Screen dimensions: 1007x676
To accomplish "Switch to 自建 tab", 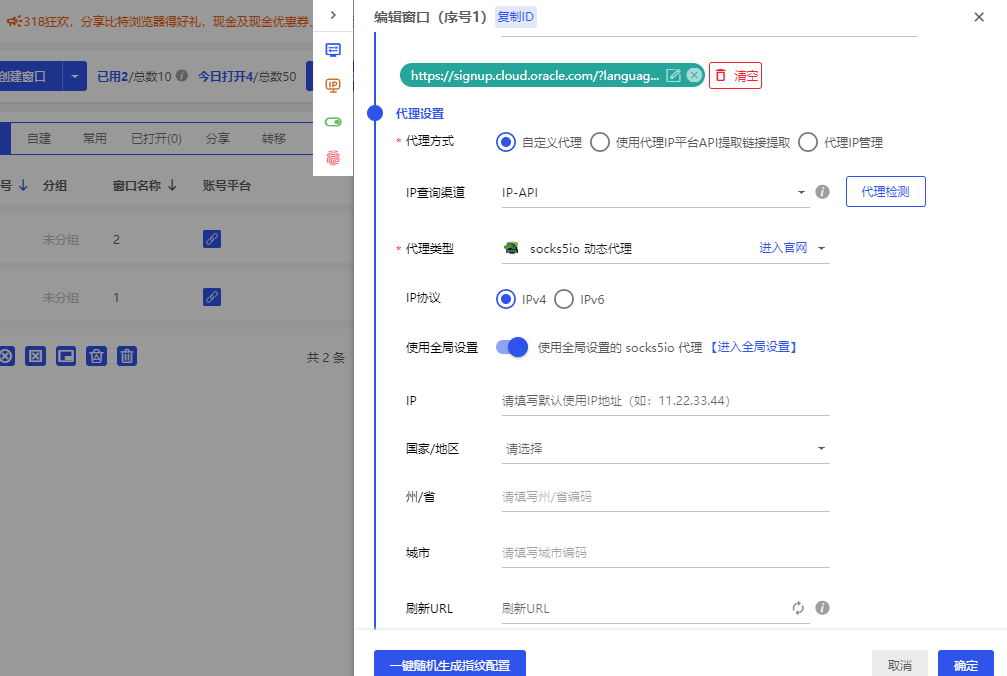I will 39,139.
